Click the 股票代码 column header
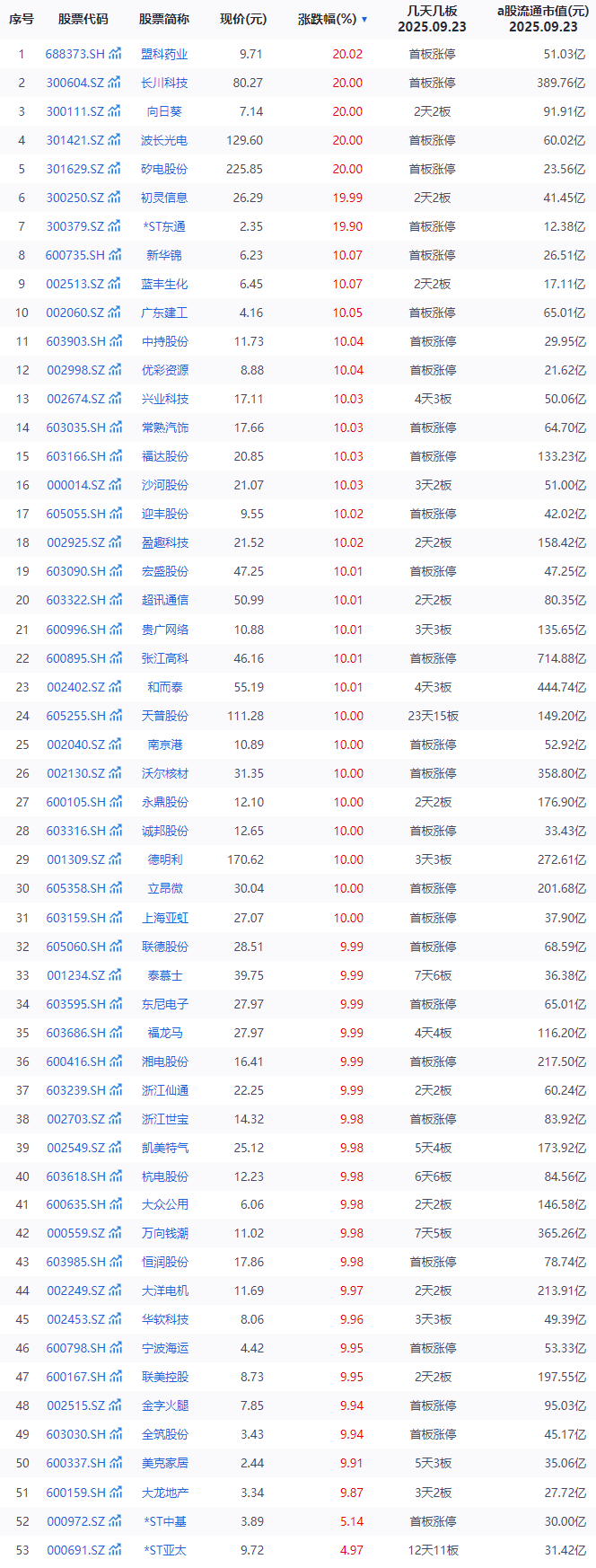The height and width of the screenshot is (1568, 596). click(83, 19)
